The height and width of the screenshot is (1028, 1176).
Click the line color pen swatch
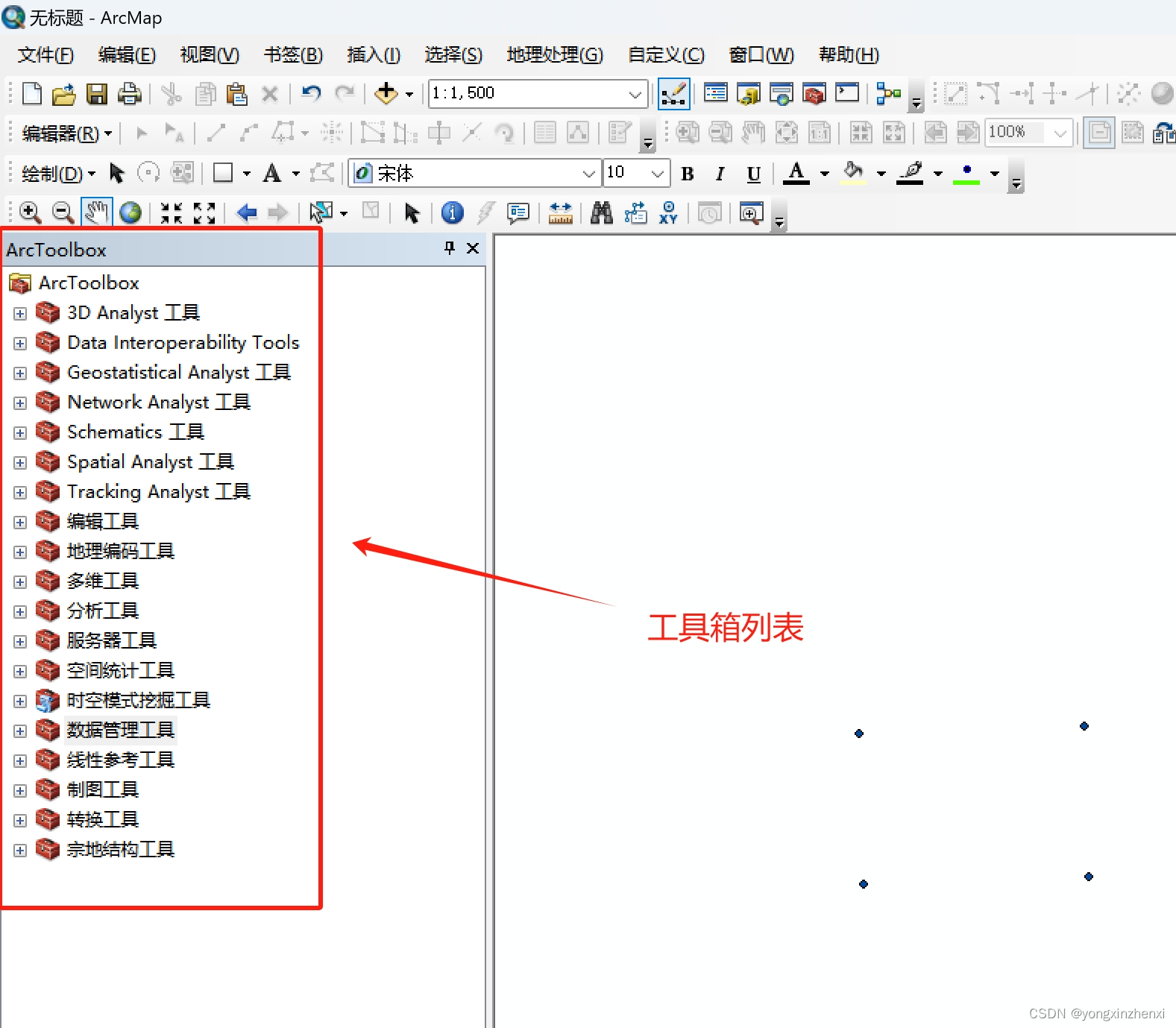click(x=910, y=174)
